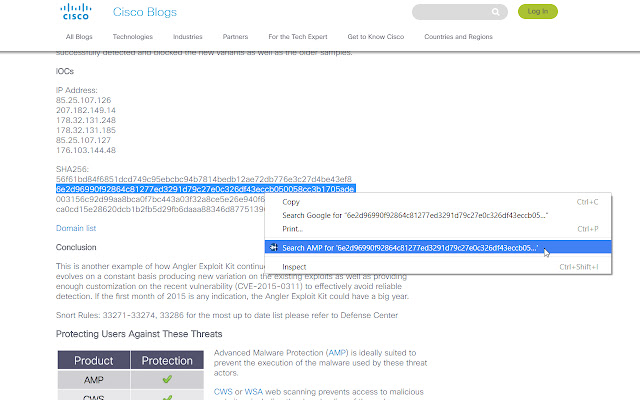
Task: Click the hash starting with 56f61bd84f
Action: (204, 179)
